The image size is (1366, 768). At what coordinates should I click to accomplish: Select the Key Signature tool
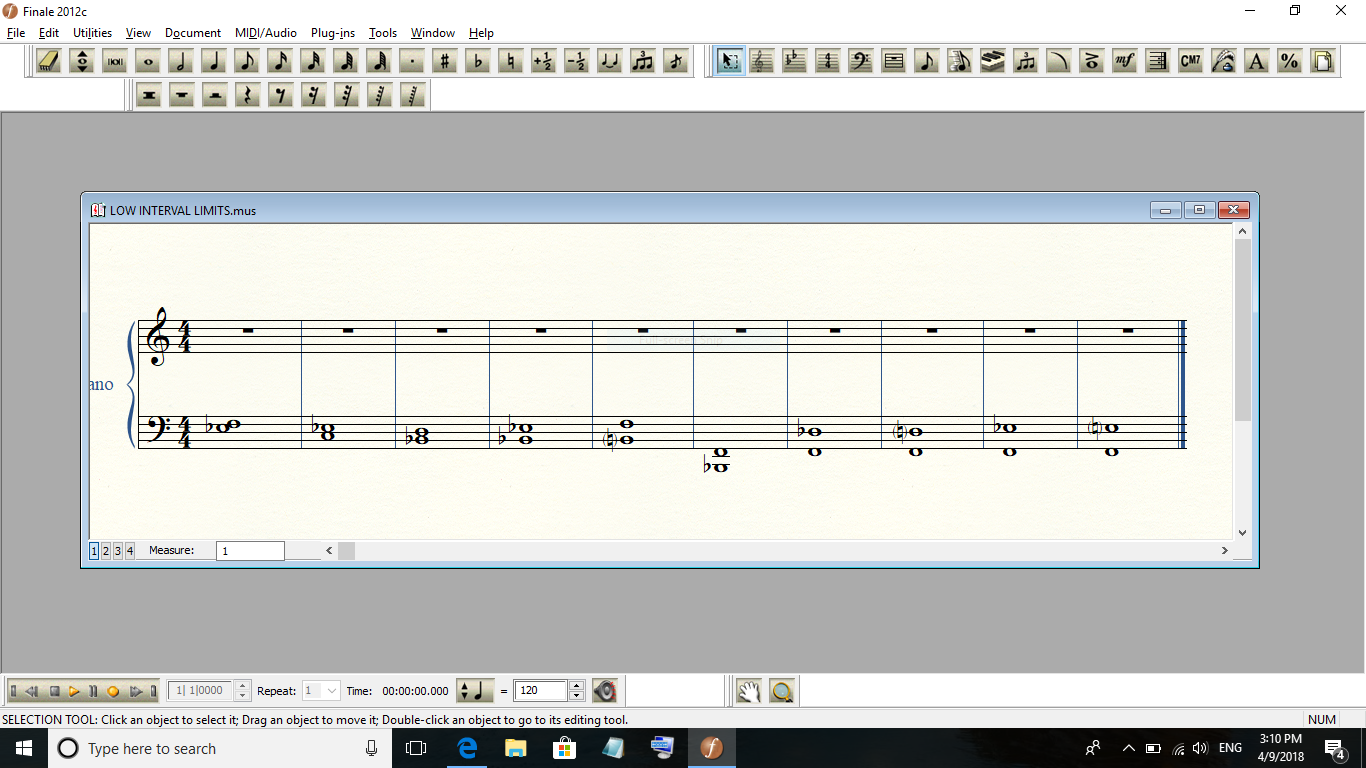click(x=795, y=61)
